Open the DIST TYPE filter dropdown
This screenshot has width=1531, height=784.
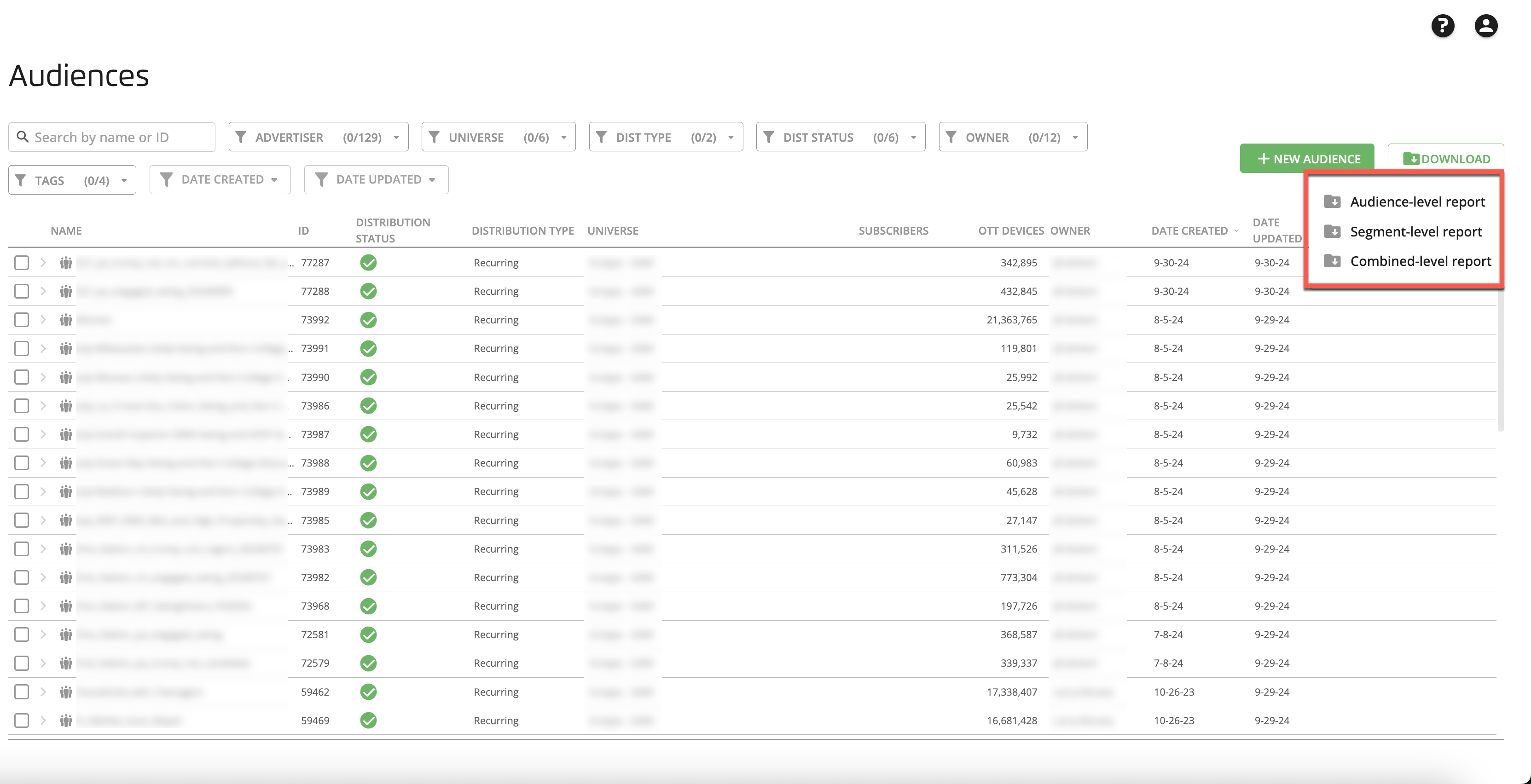click(x=666, y=137)
